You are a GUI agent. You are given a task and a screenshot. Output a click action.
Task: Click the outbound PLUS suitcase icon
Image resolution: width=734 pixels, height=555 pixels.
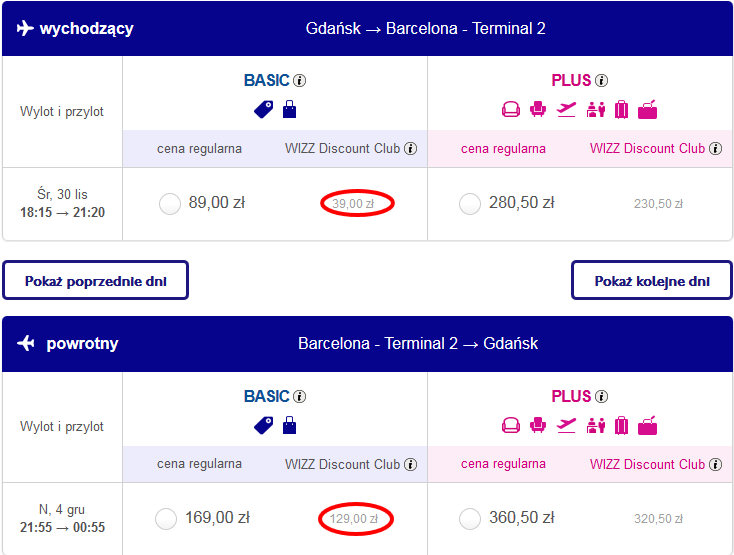click(x=621, y=110)
